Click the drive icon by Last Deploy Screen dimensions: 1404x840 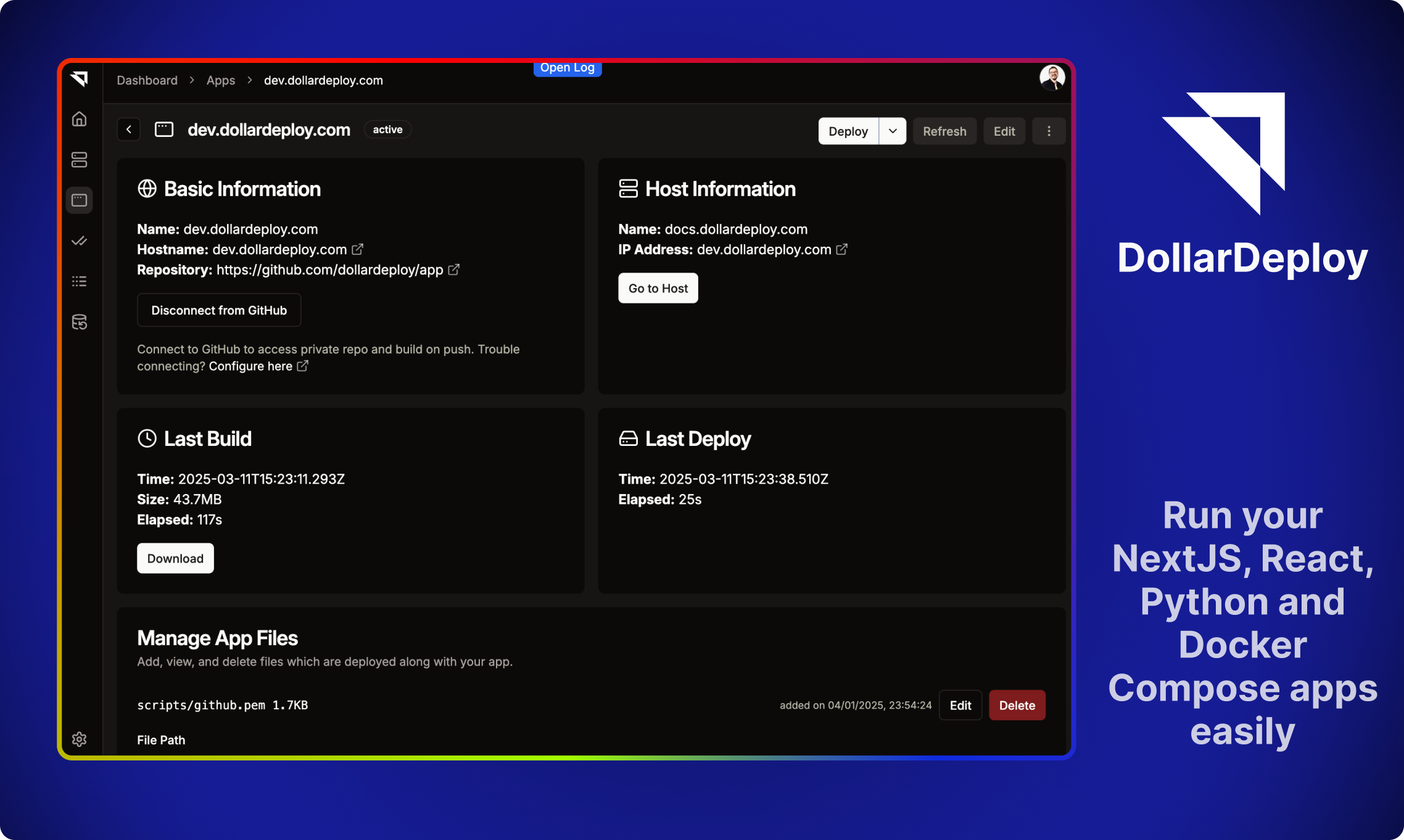[x=628, y=439]
